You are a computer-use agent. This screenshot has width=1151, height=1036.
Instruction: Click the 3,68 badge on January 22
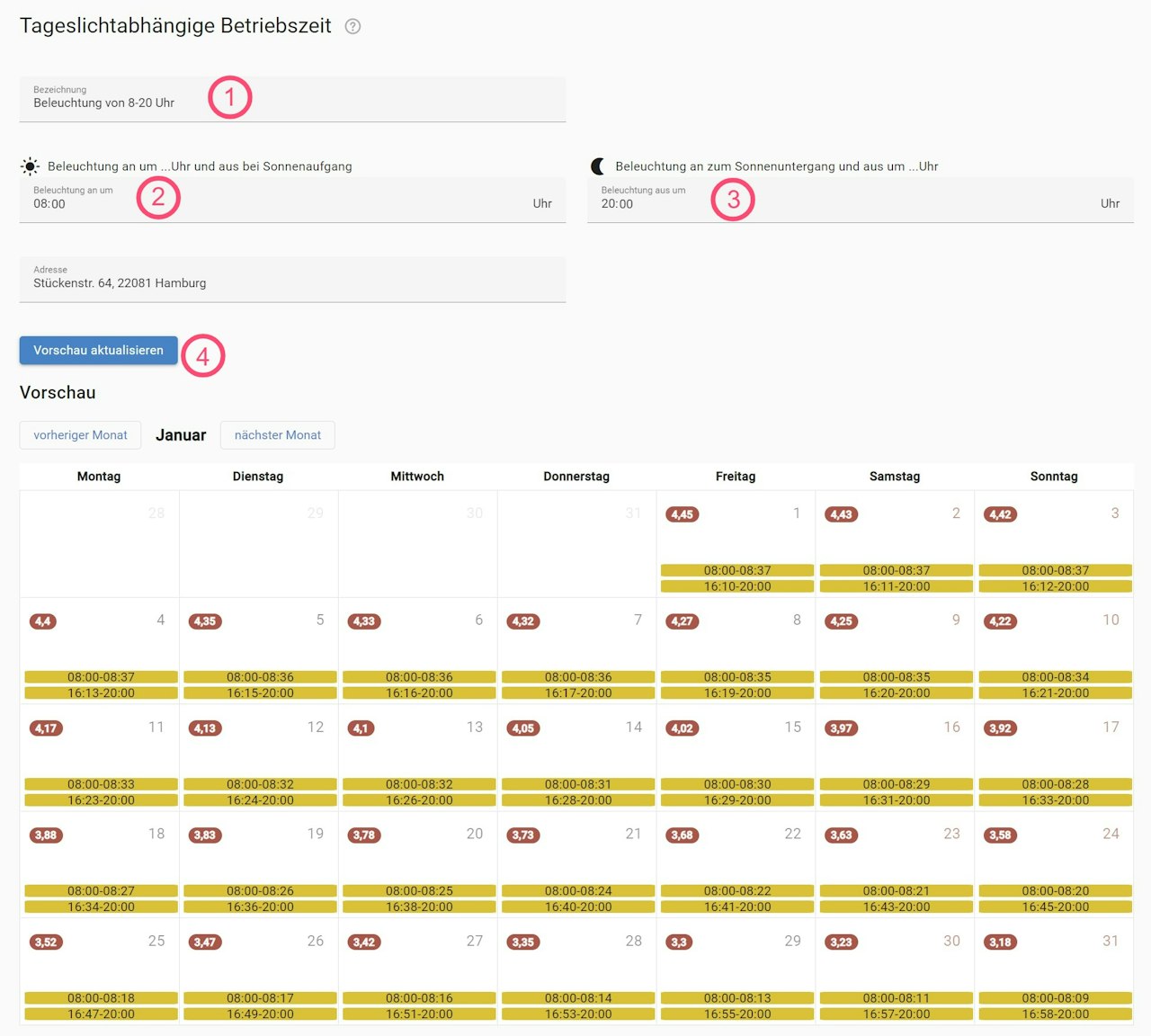pyautogui.click(x=683, y=835)
